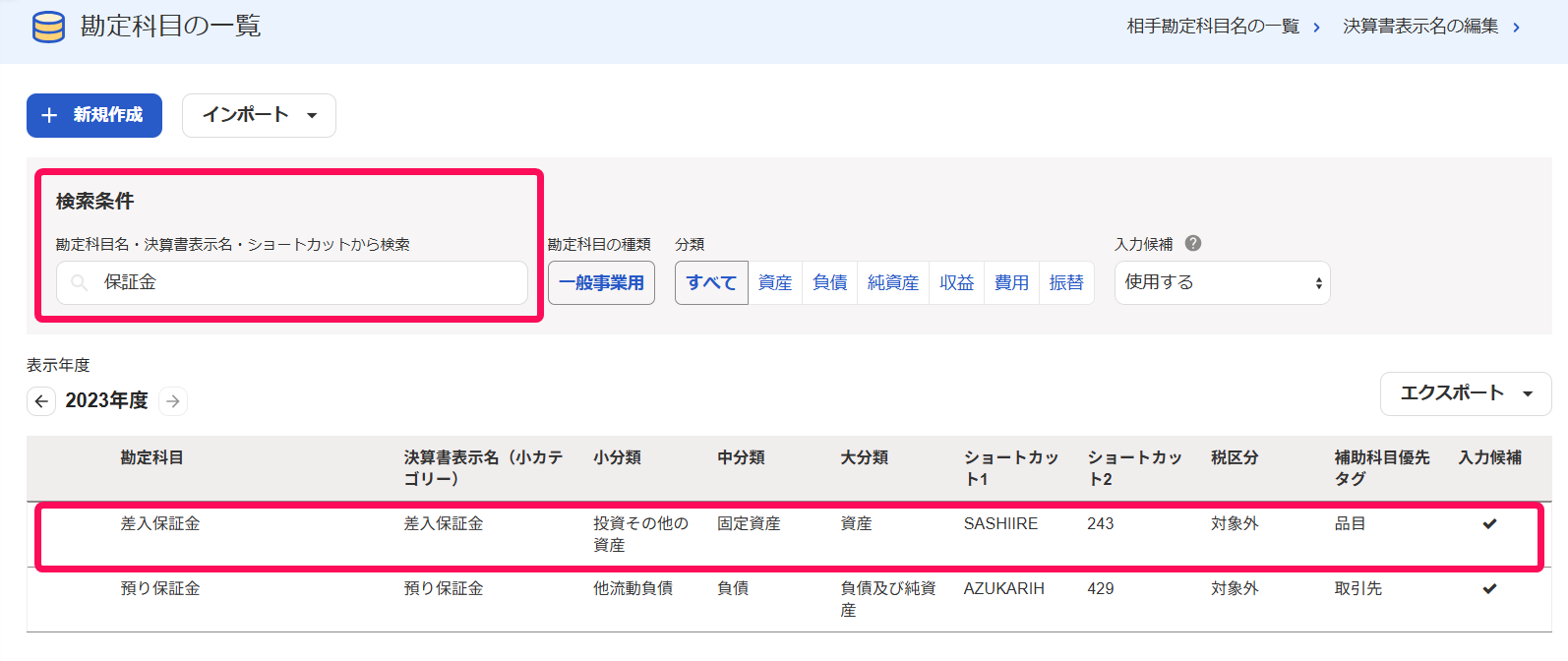Viewport: 1568px width, 661px height.
Task: Click the 小分類 column header
Action: pos(617,458)
